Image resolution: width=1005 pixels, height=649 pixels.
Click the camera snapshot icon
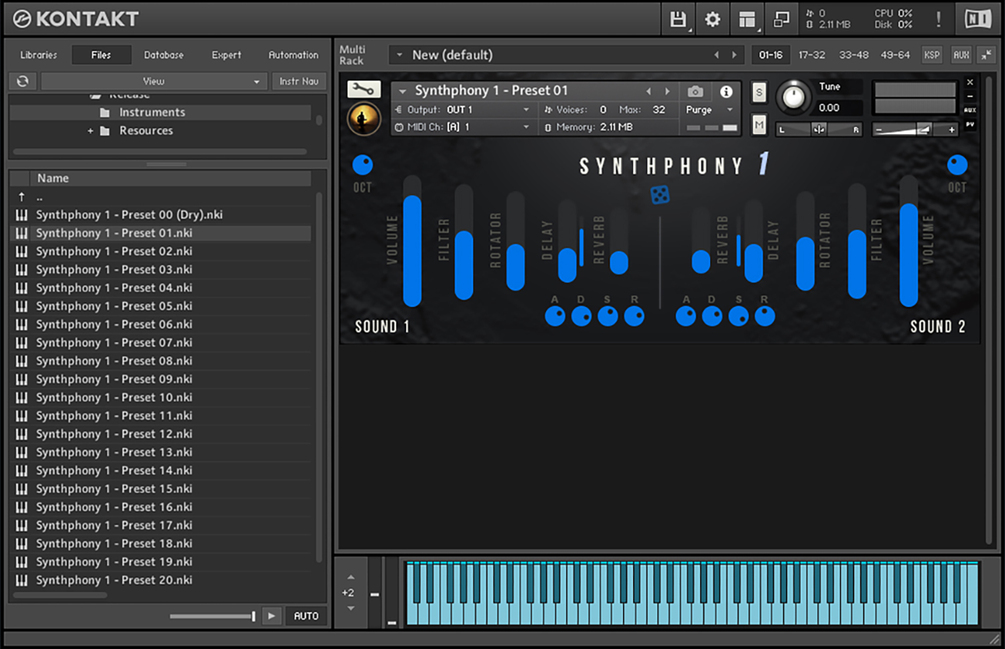[x=695, y=92]
